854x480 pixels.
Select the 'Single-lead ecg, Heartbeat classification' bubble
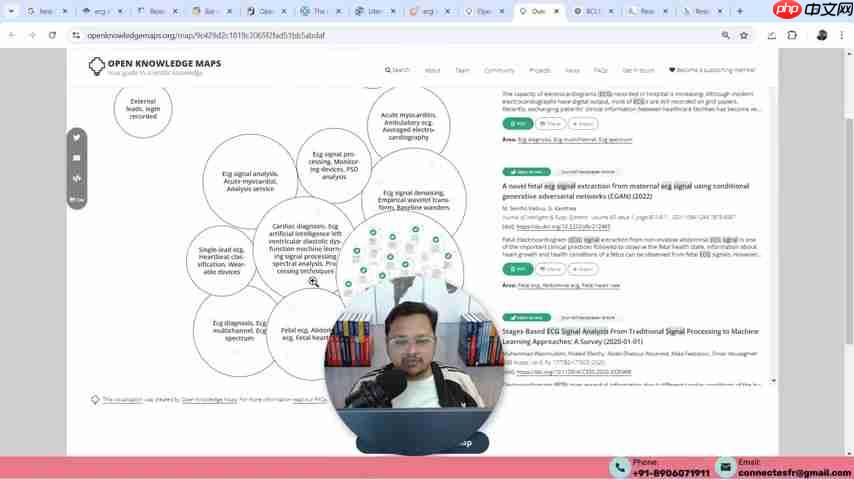[x=221, y=260]
